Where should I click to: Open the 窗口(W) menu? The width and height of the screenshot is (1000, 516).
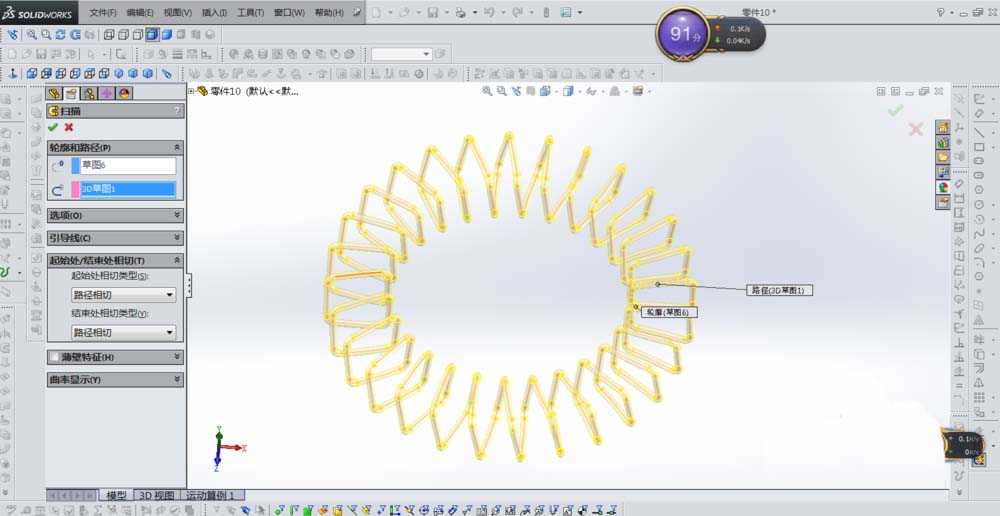(x=289, y=13)
